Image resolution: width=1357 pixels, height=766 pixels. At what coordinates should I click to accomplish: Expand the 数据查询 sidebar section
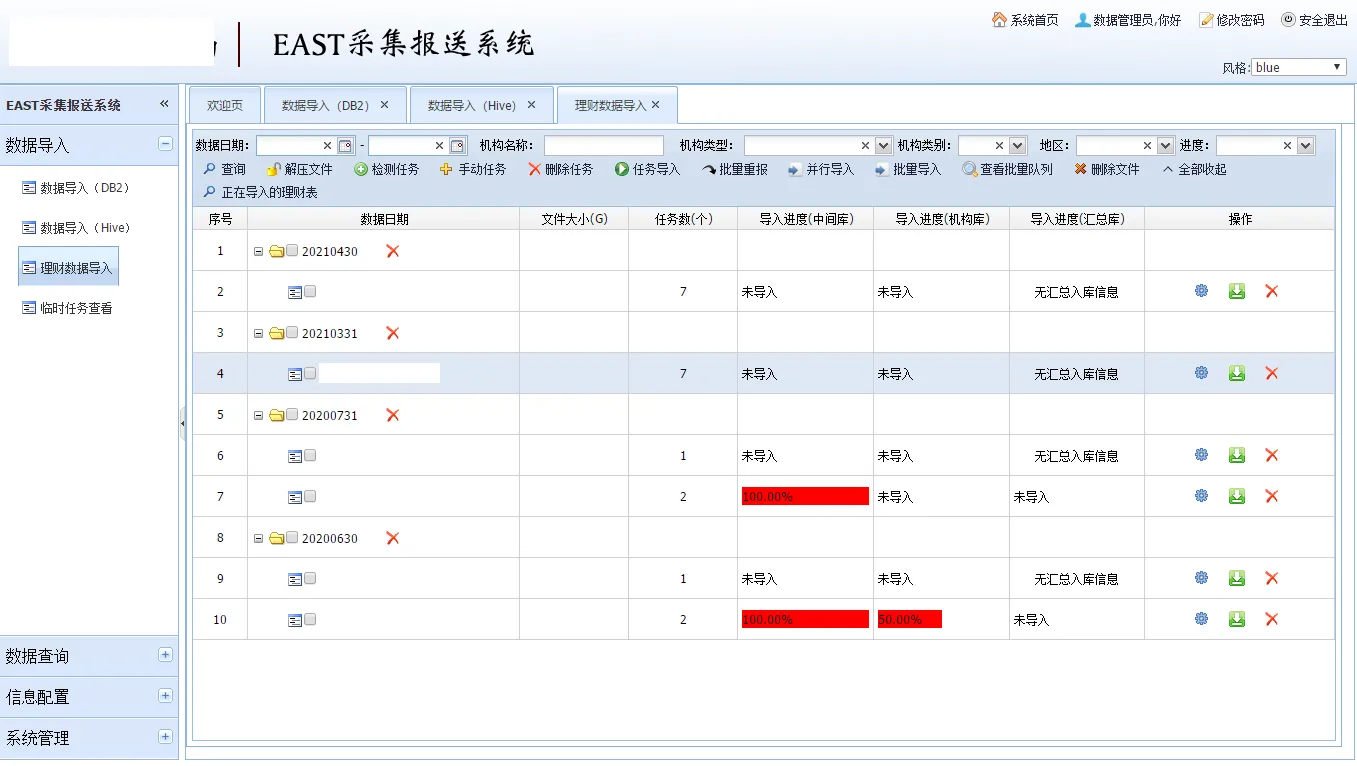click(165, 656)
